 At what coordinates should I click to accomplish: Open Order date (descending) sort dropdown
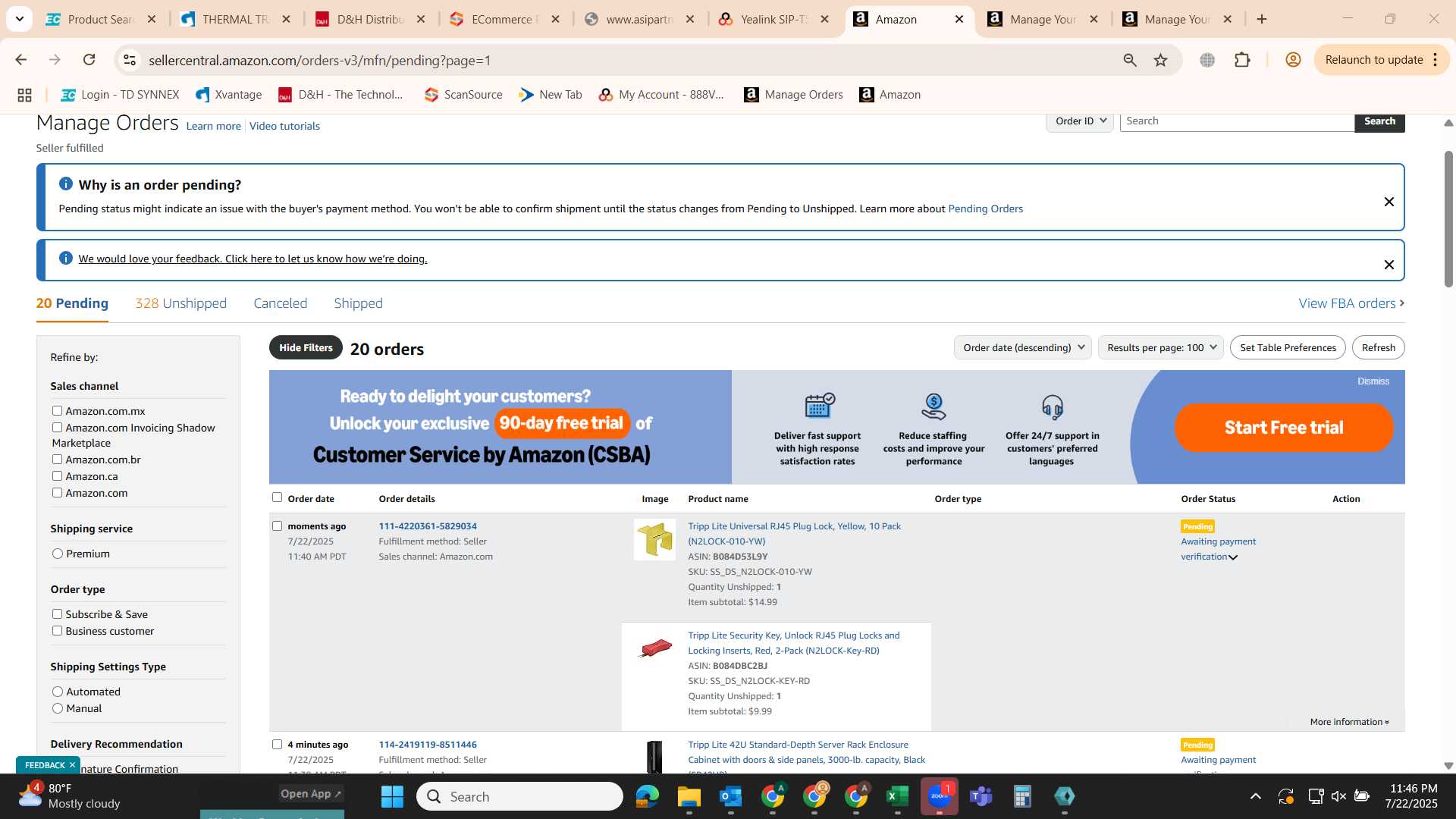pos(1023,347)
